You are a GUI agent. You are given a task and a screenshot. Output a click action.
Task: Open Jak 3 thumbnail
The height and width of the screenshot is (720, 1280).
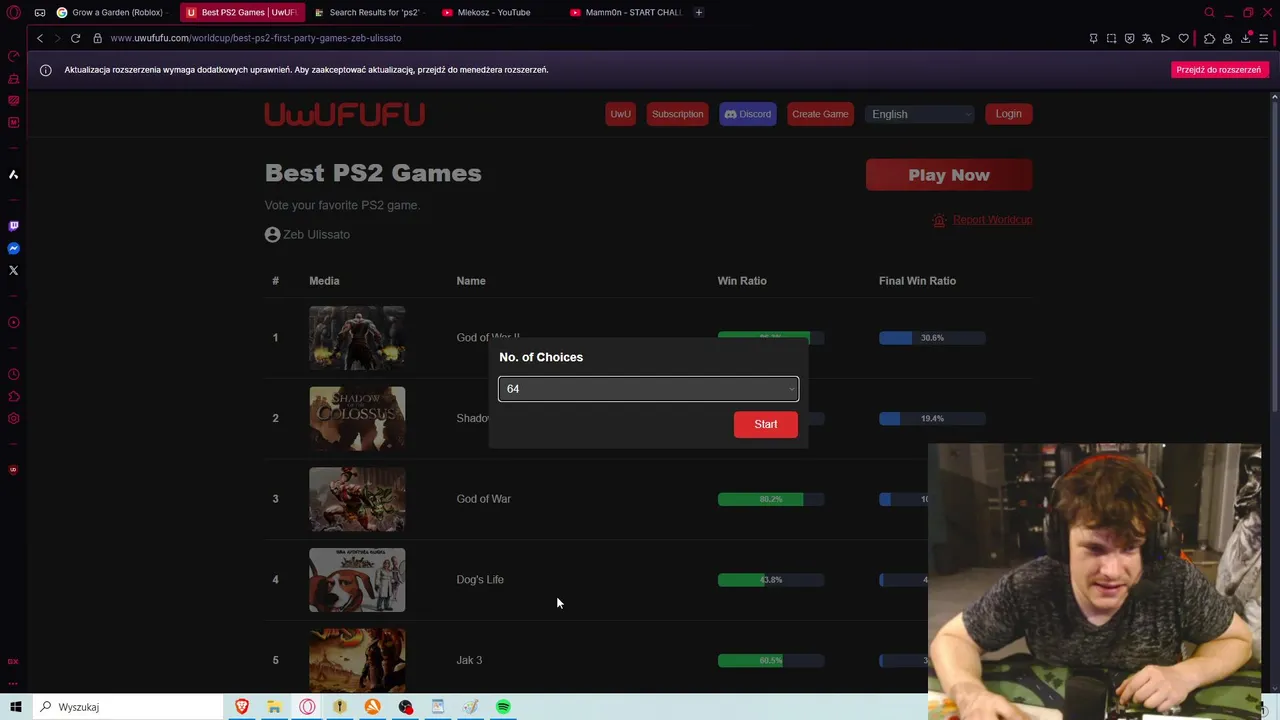[357, 660]
